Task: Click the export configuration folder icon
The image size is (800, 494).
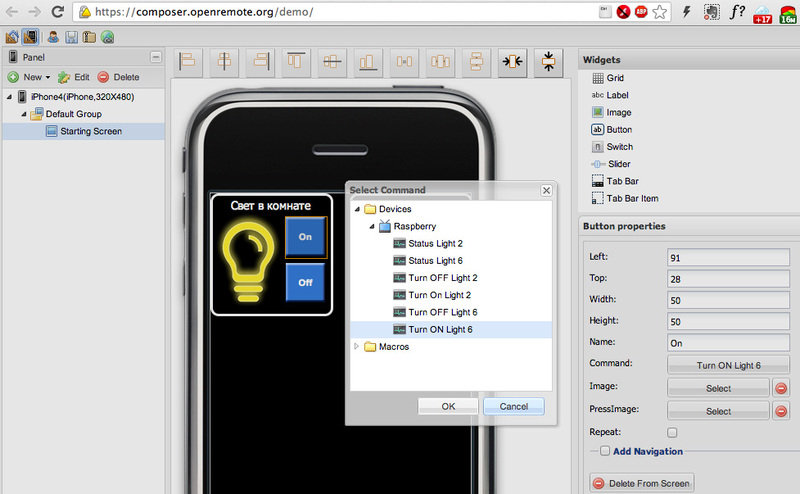Action: pos(89,37)
